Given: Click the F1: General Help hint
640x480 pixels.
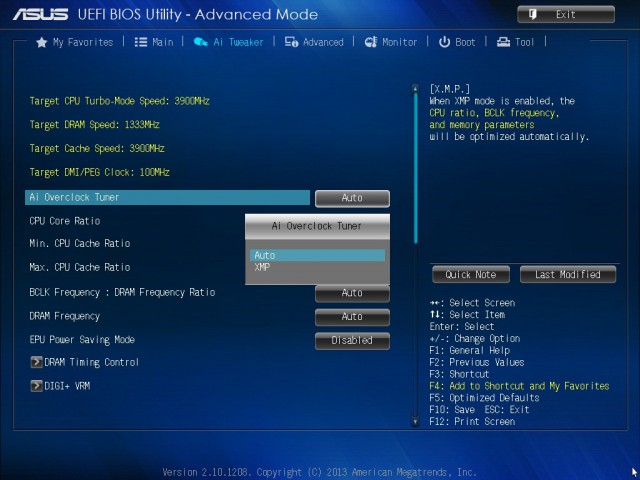Looking at the screenshot, I should click(469, 351).
